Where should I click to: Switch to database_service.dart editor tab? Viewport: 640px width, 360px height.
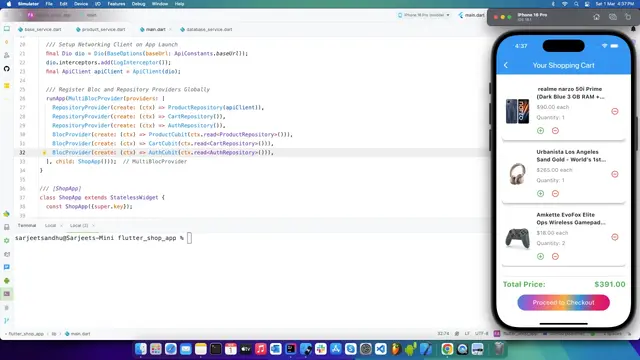pos(206,29)
